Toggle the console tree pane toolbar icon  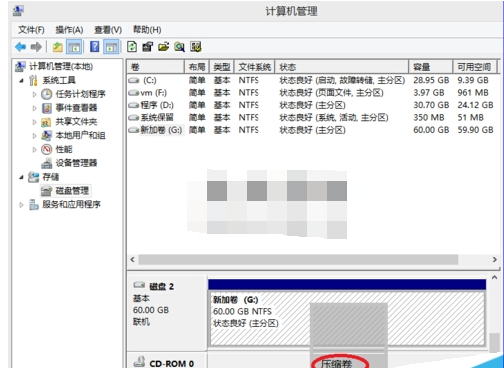click(74, 47)
